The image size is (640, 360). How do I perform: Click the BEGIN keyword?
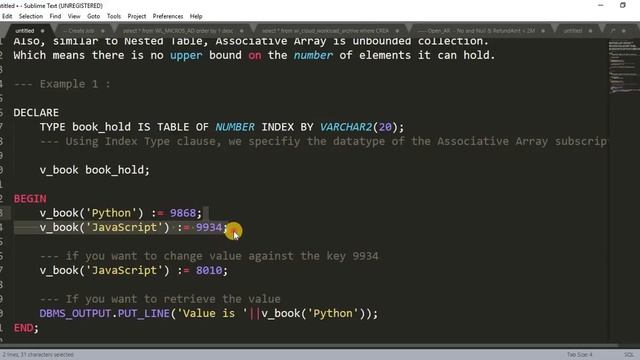[30, 199]
